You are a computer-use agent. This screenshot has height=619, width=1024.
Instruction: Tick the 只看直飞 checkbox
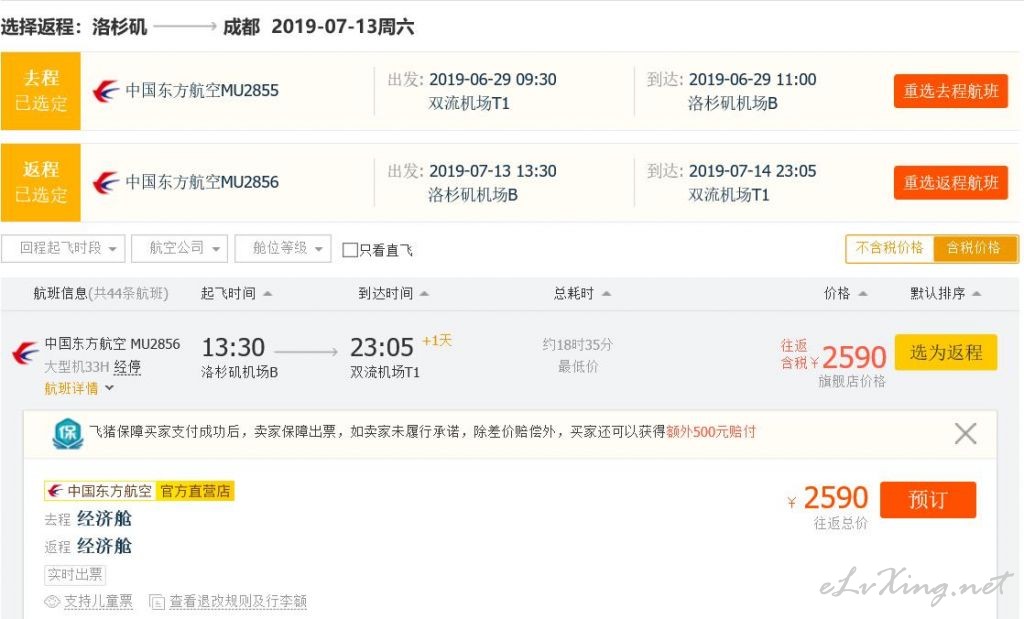350,250
